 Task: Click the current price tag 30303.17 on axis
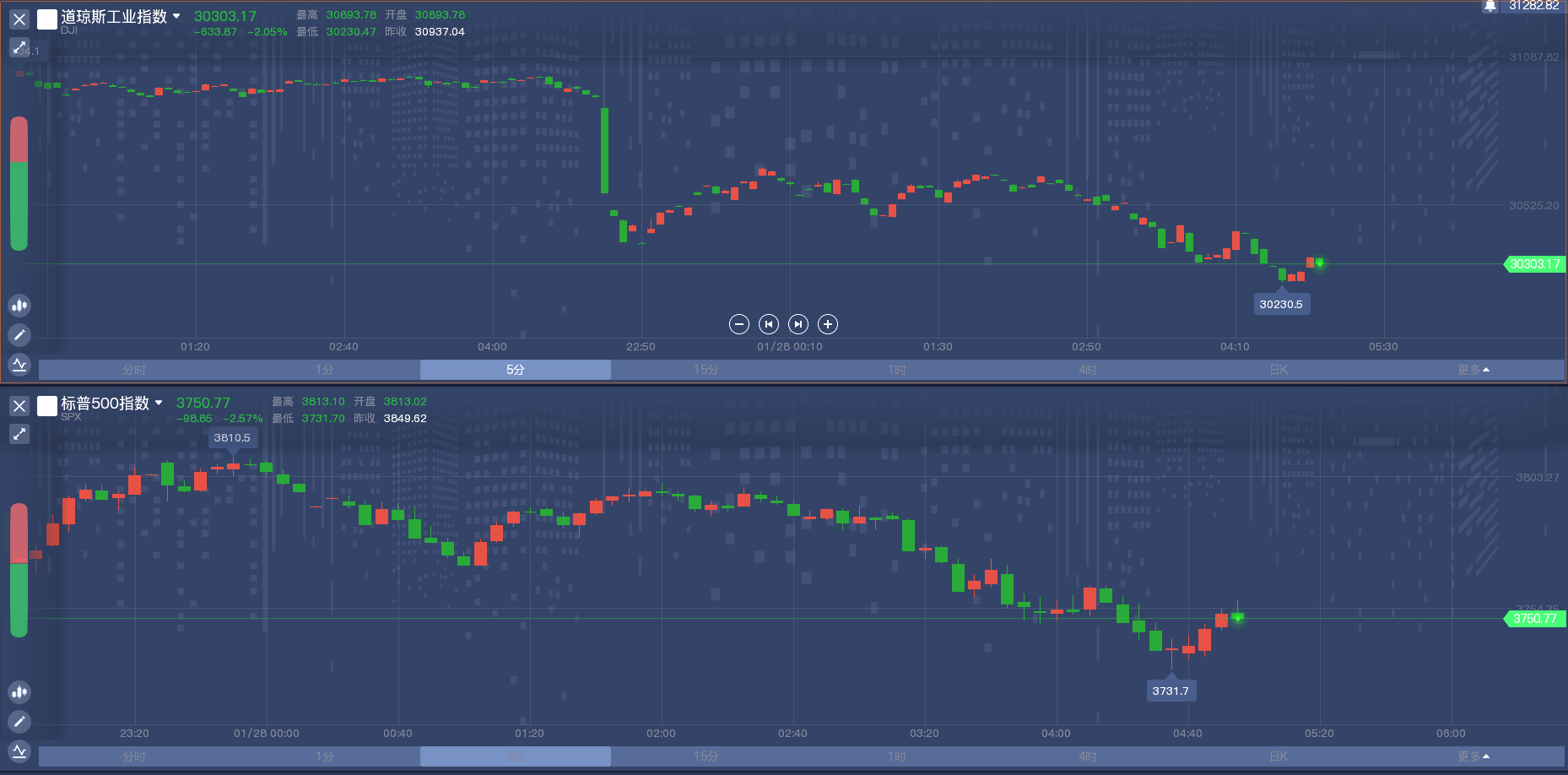point(1534,264)
